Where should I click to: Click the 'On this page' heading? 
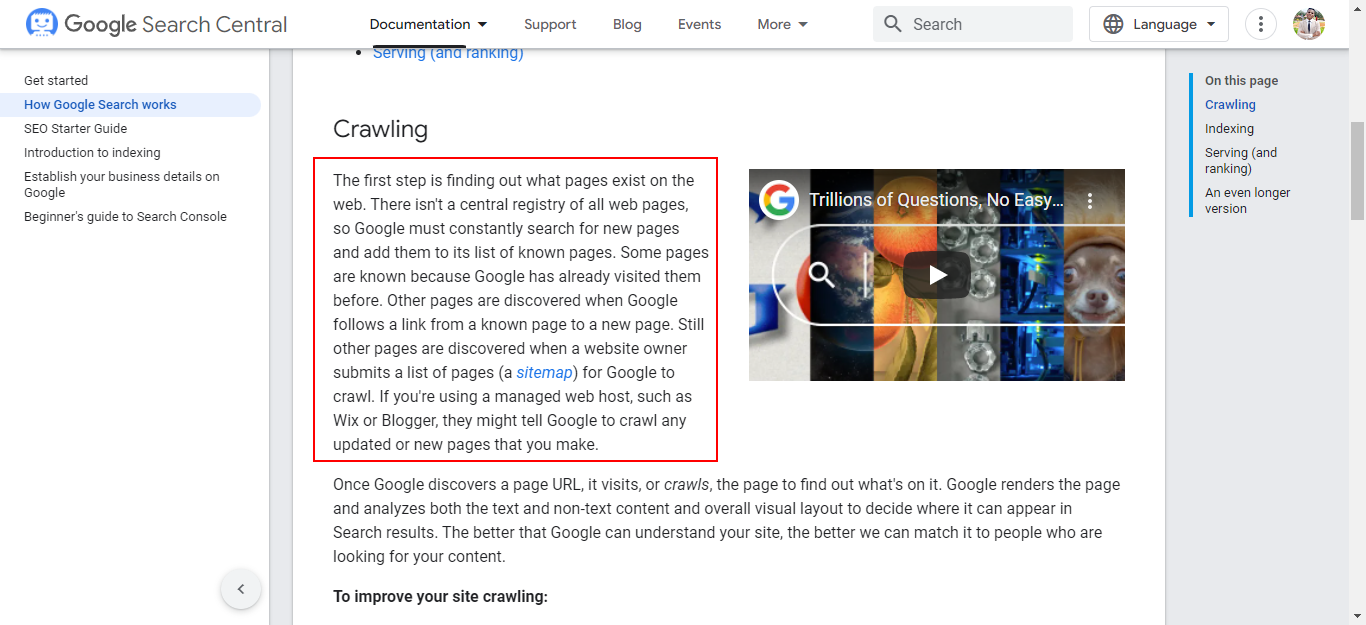pos(1241,80)
